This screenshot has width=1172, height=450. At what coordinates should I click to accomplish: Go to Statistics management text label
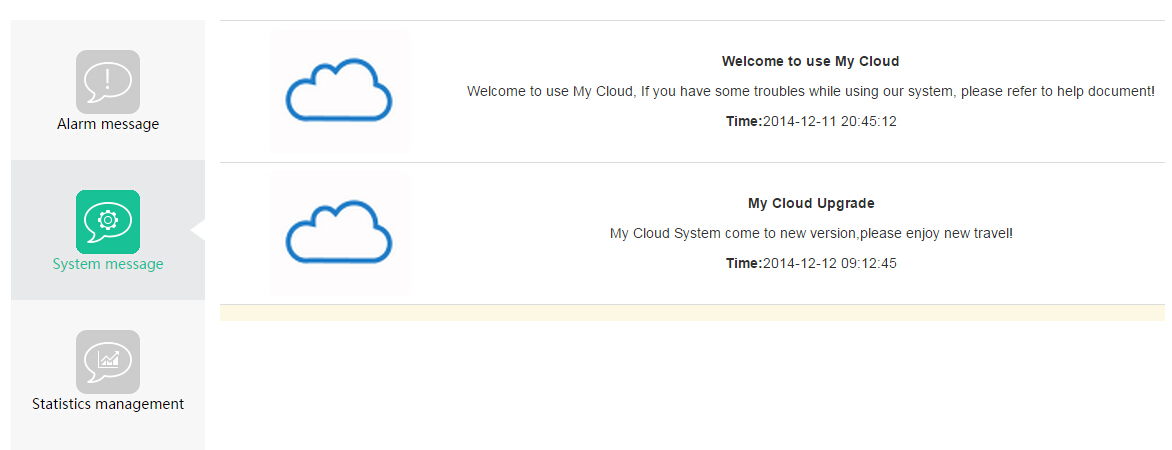108,404
